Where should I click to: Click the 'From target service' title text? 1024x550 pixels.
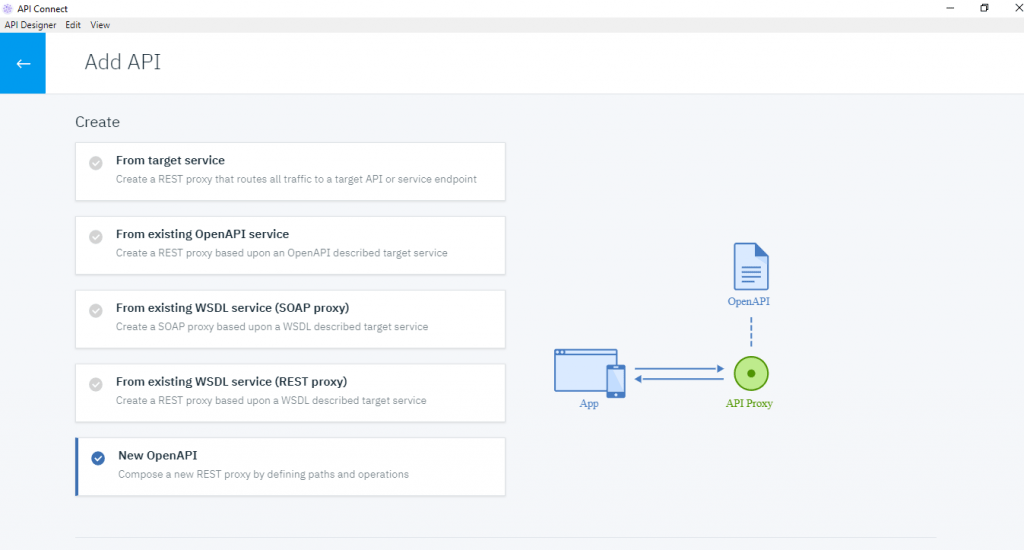170,160
